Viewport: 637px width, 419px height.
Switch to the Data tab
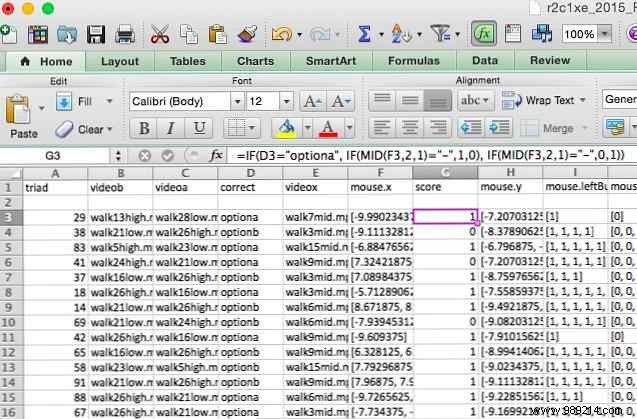click(x=485, y=61)
